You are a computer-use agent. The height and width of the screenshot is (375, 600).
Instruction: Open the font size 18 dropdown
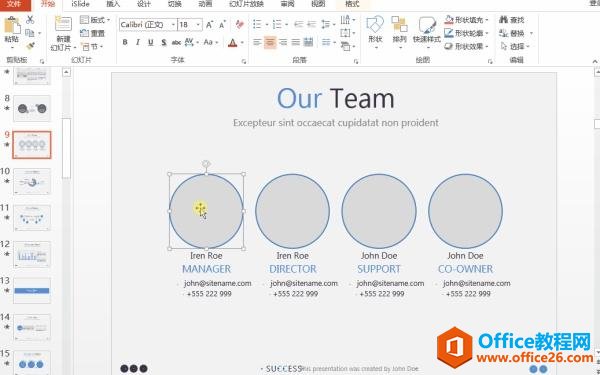pos(198,25)
